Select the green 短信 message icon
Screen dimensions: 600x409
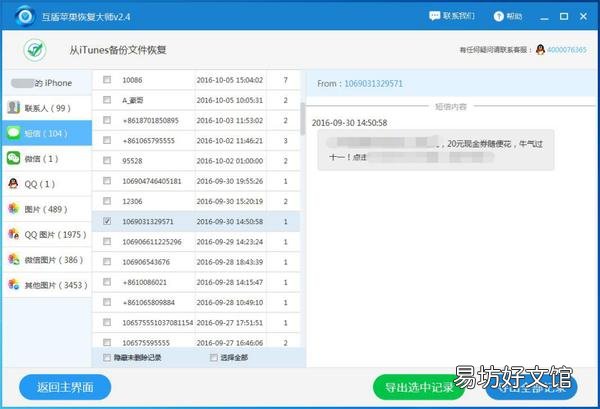pos(13,133)
